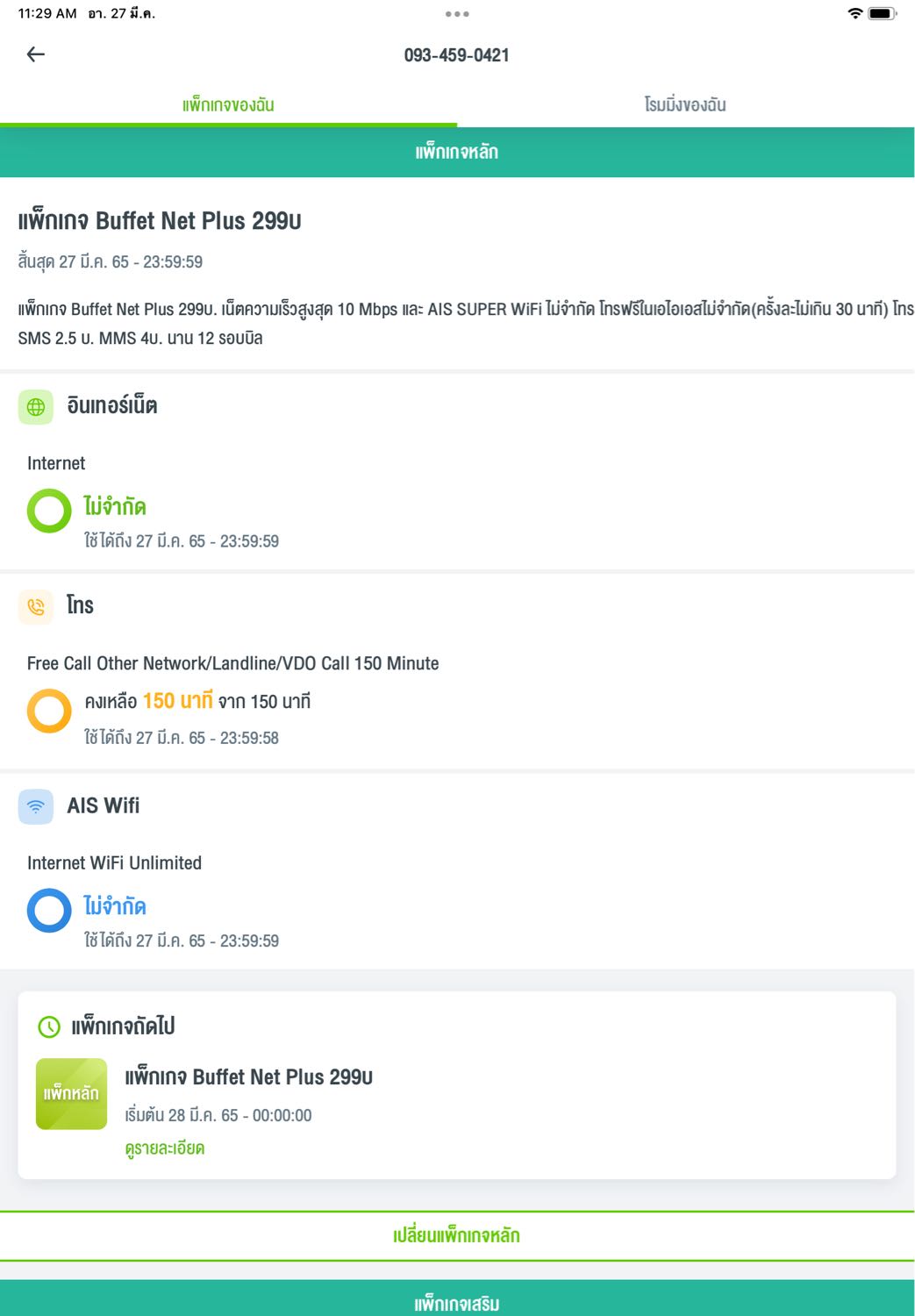Tap the back arrow icon
This screenshot has width=915, height=1316.
[x=36, y=54]
